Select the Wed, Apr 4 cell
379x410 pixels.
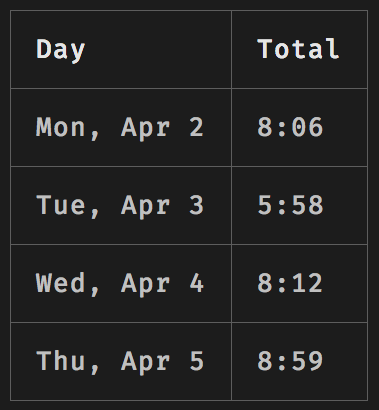(x=121, y=284)
